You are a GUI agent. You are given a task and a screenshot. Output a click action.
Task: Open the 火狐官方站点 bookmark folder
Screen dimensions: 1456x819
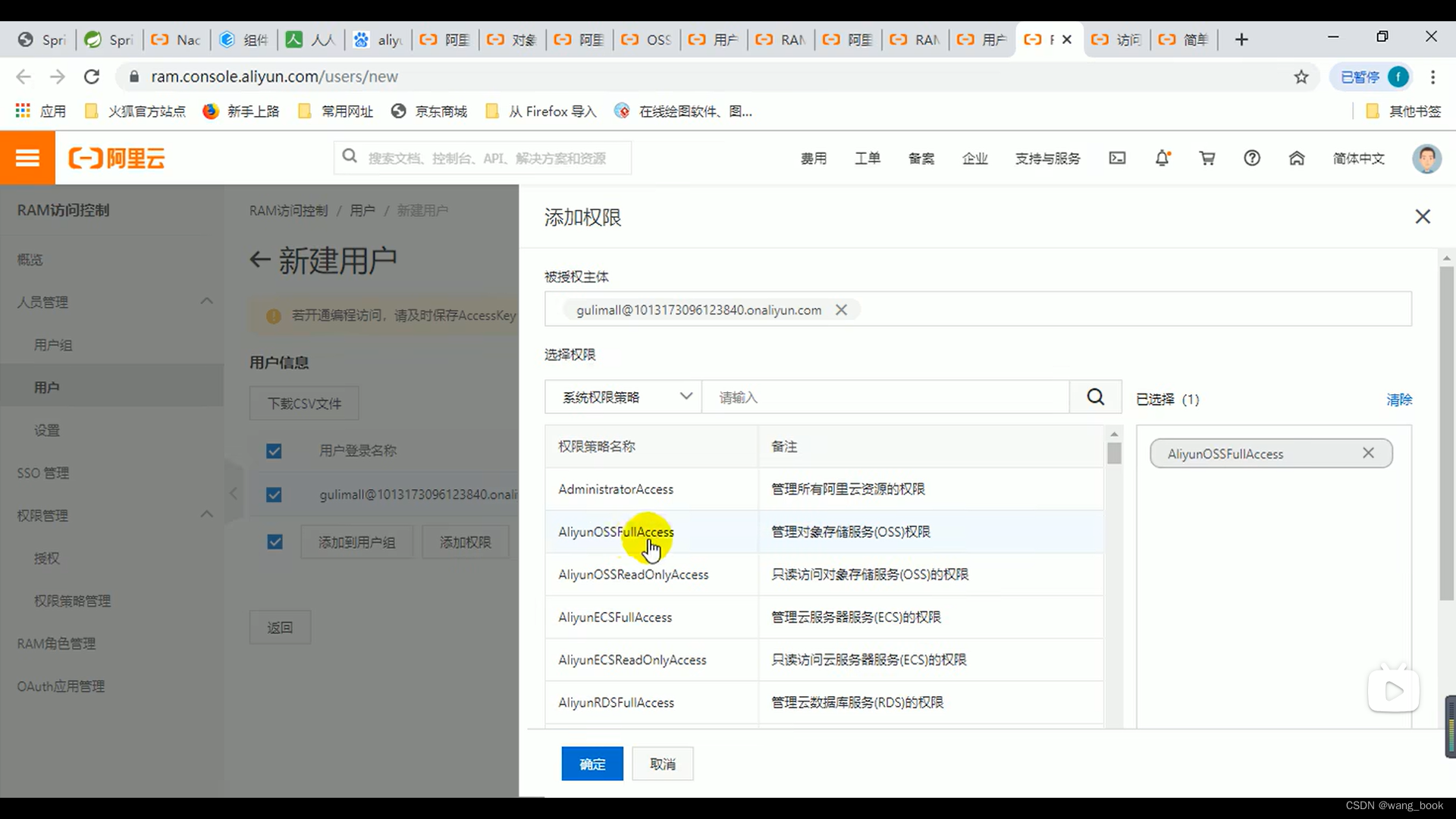(x=135, y=111)
